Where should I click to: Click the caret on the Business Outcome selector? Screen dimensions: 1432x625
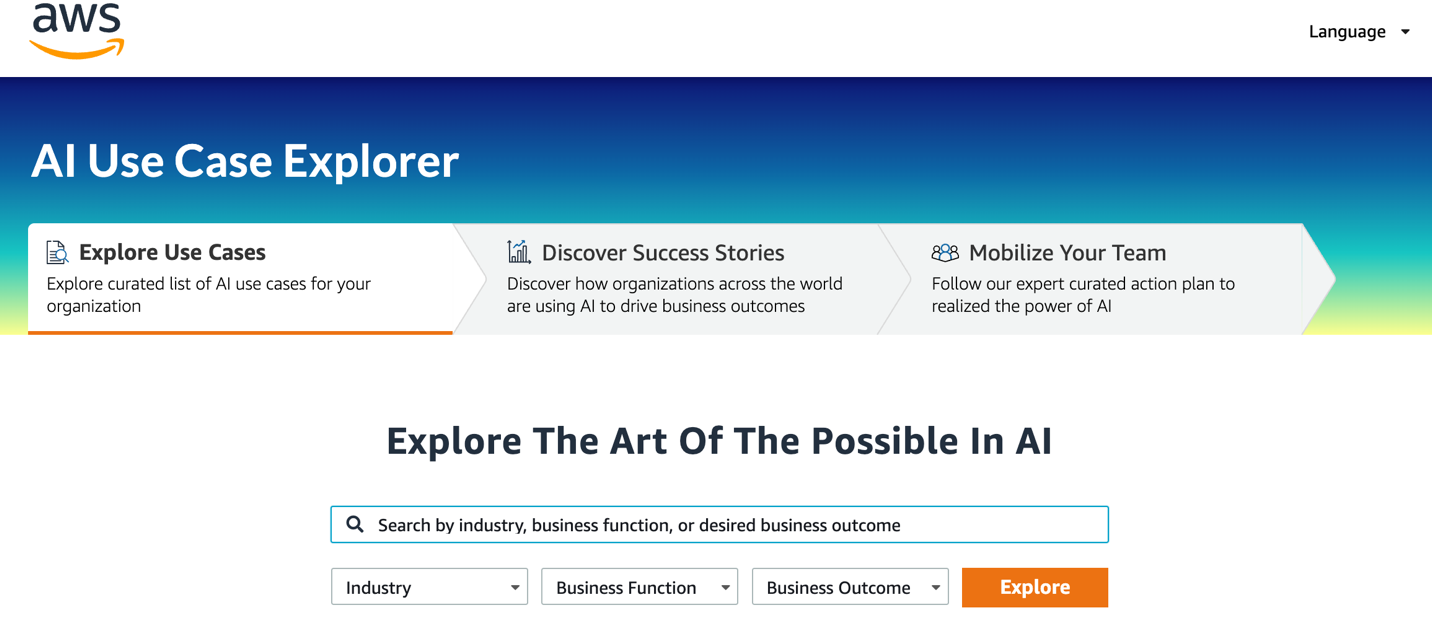pyautogui.click(x=936, y=587)
